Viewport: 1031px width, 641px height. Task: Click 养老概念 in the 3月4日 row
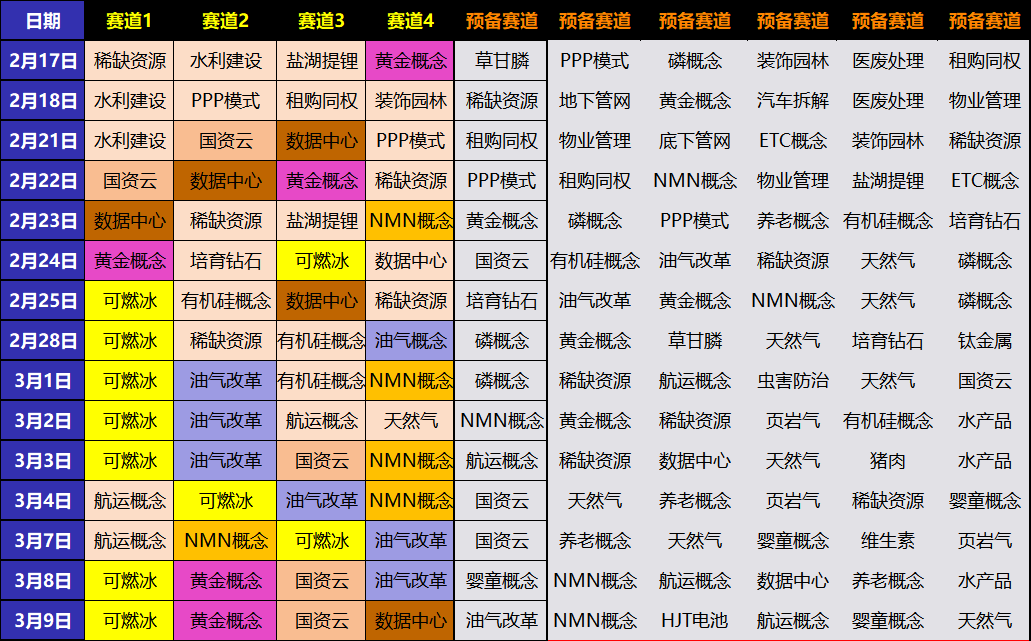tap(694, 501)
